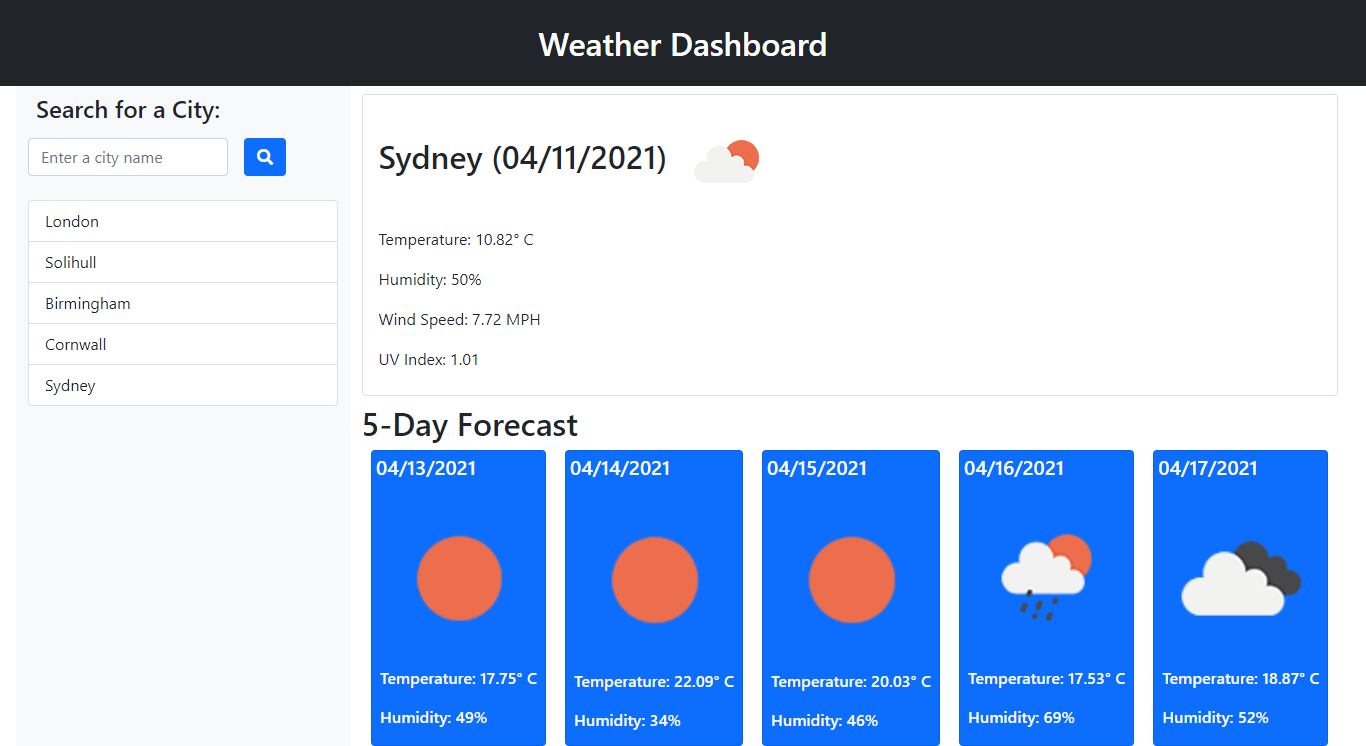Click the magnifying glass search button
This screenshot has height=746, width=1366.
point(265,157)
